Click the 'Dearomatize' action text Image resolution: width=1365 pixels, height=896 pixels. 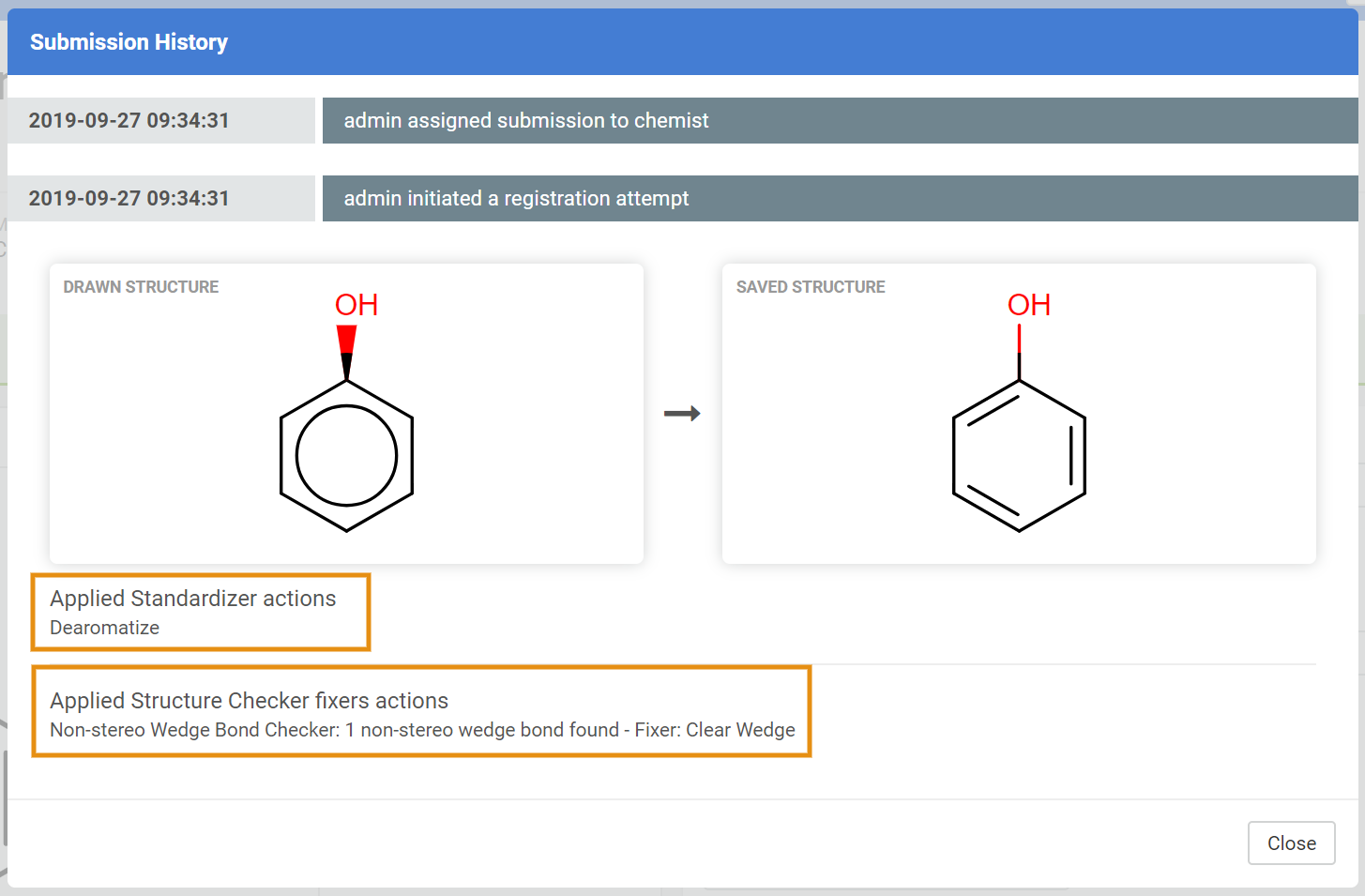click(x=105, y=628)
